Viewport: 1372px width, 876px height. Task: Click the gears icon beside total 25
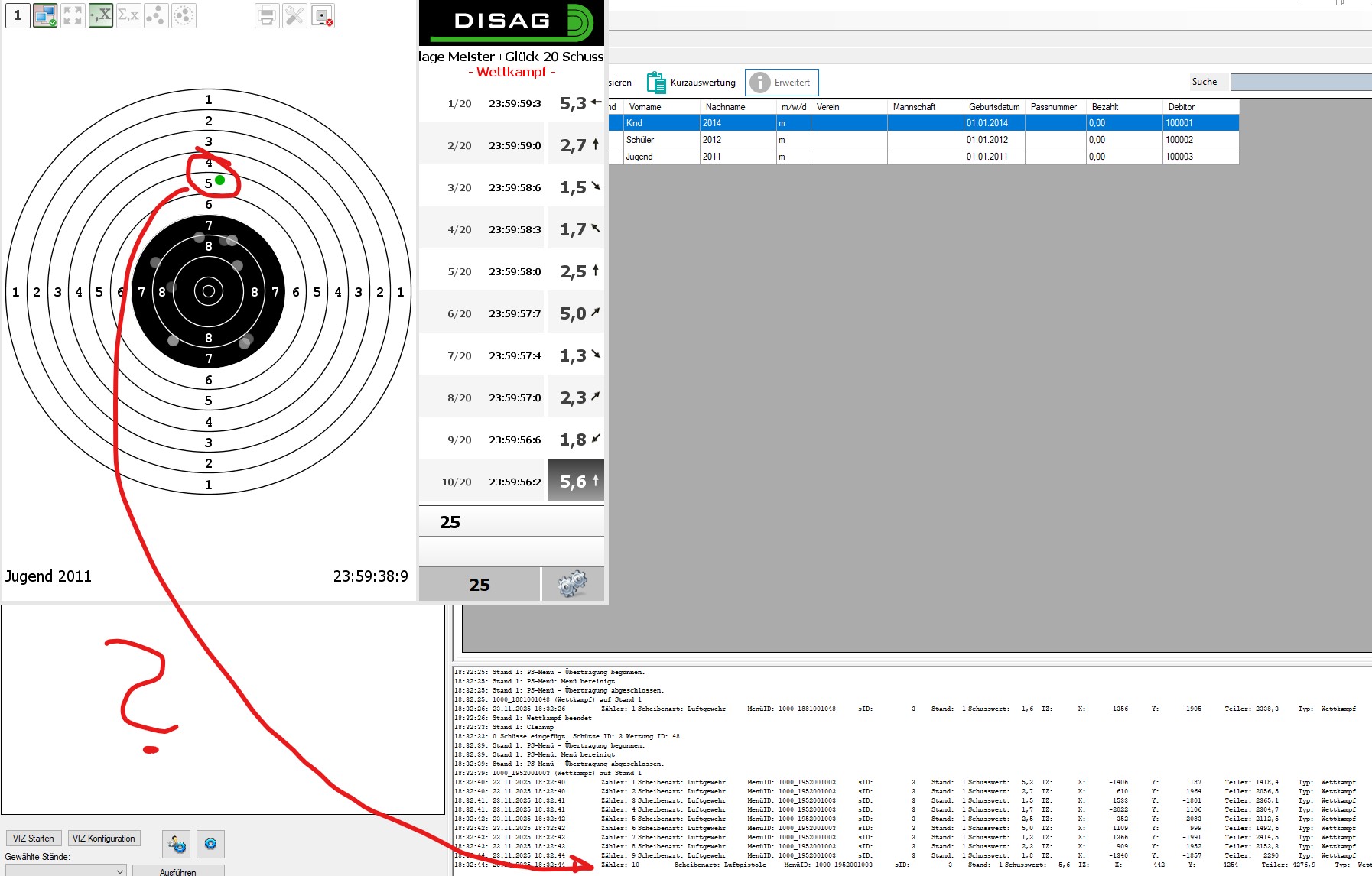point(572,584)
